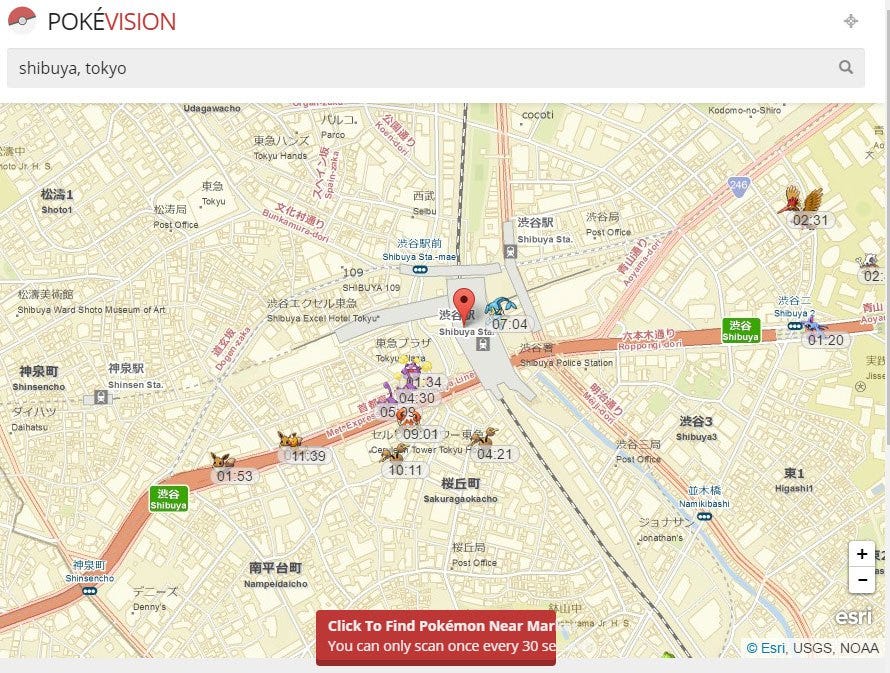Click the Find Pokémon Near Marker button
Viewport: 890px width, 673px height.
[x=436, y=637]
